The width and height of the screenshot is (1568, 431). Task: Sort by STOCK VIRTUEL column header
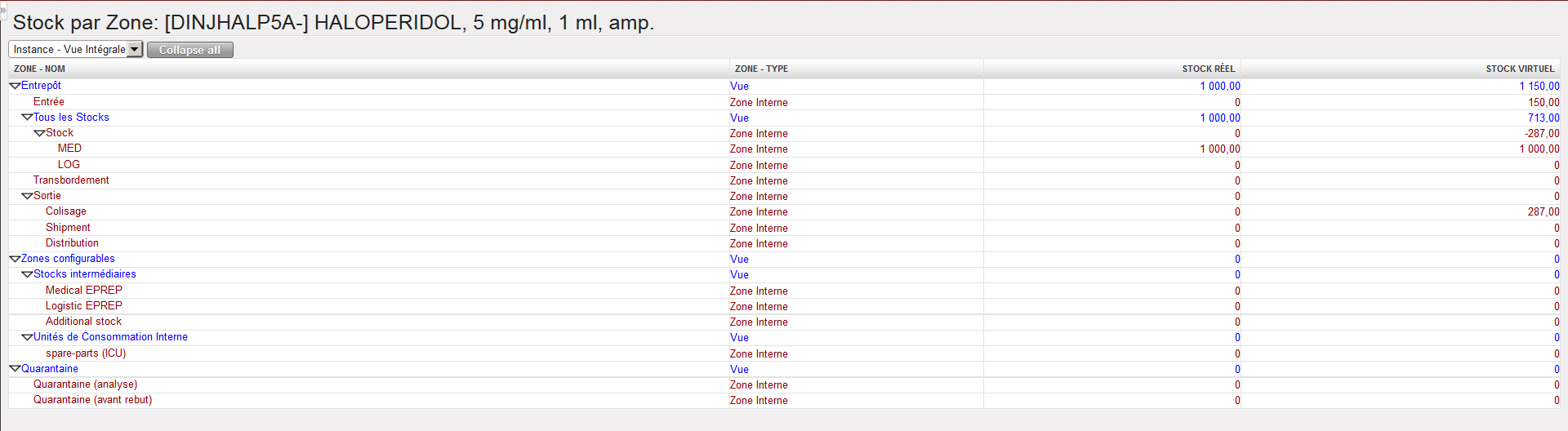[1519, 69]
